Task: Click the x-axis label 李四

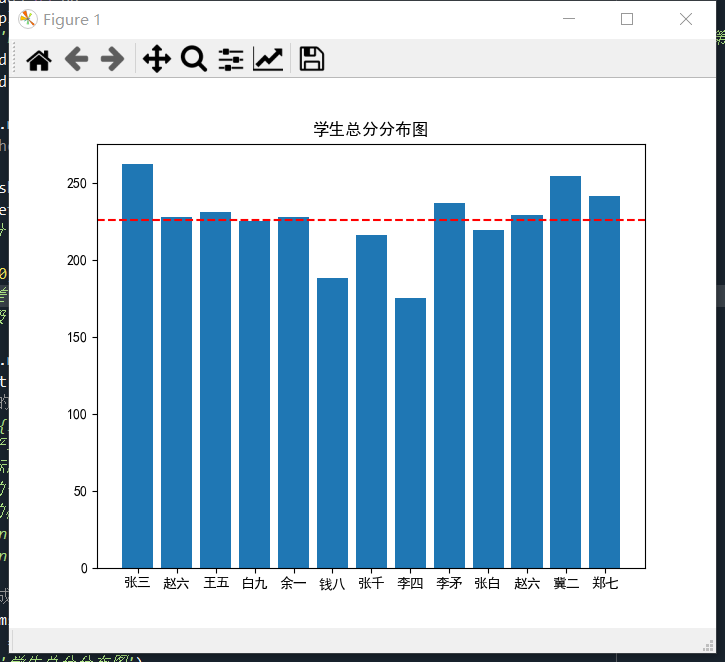Action: point(410,583)
